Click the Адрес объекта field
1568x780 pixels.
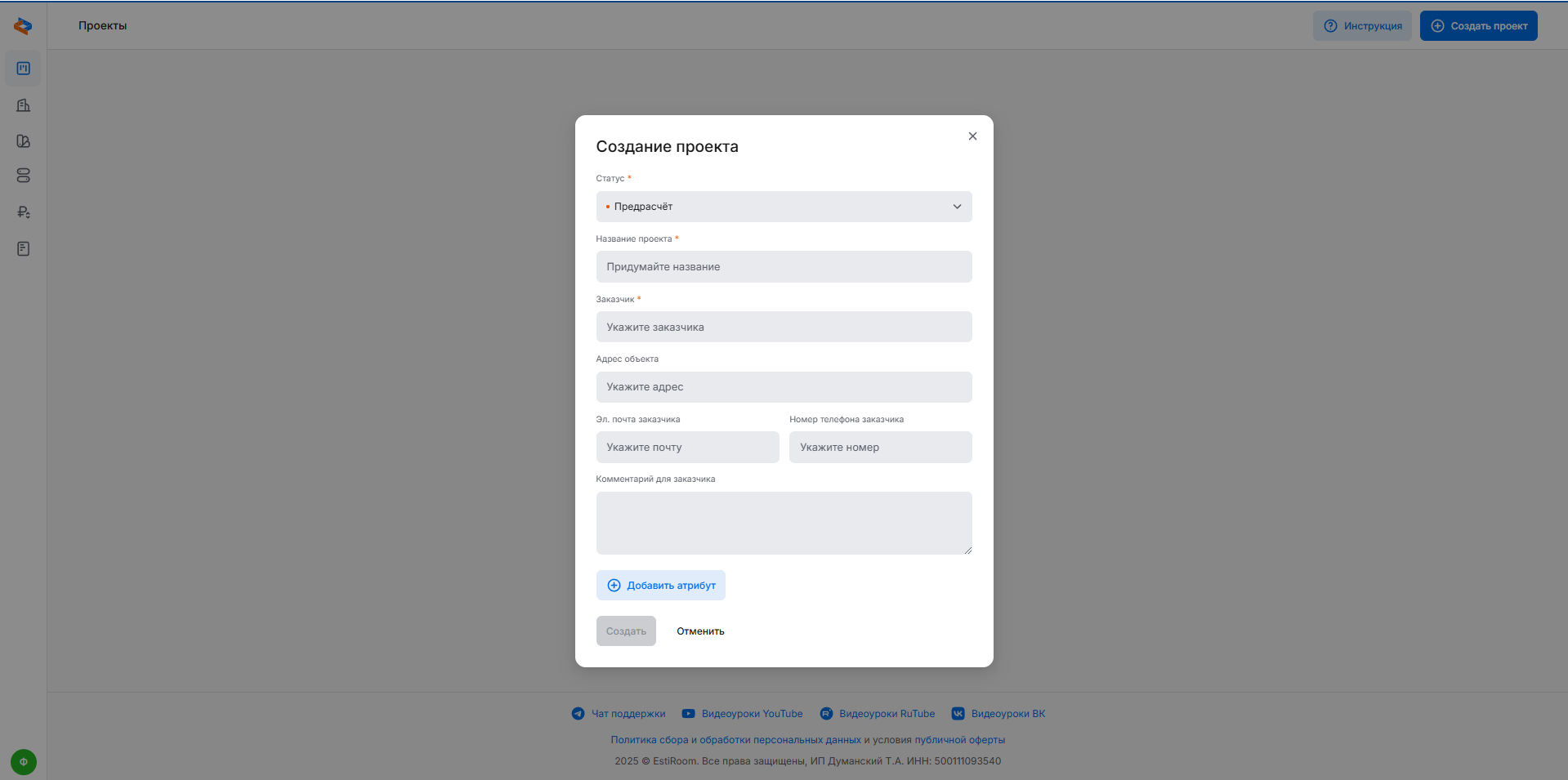[x=784, y=387]
